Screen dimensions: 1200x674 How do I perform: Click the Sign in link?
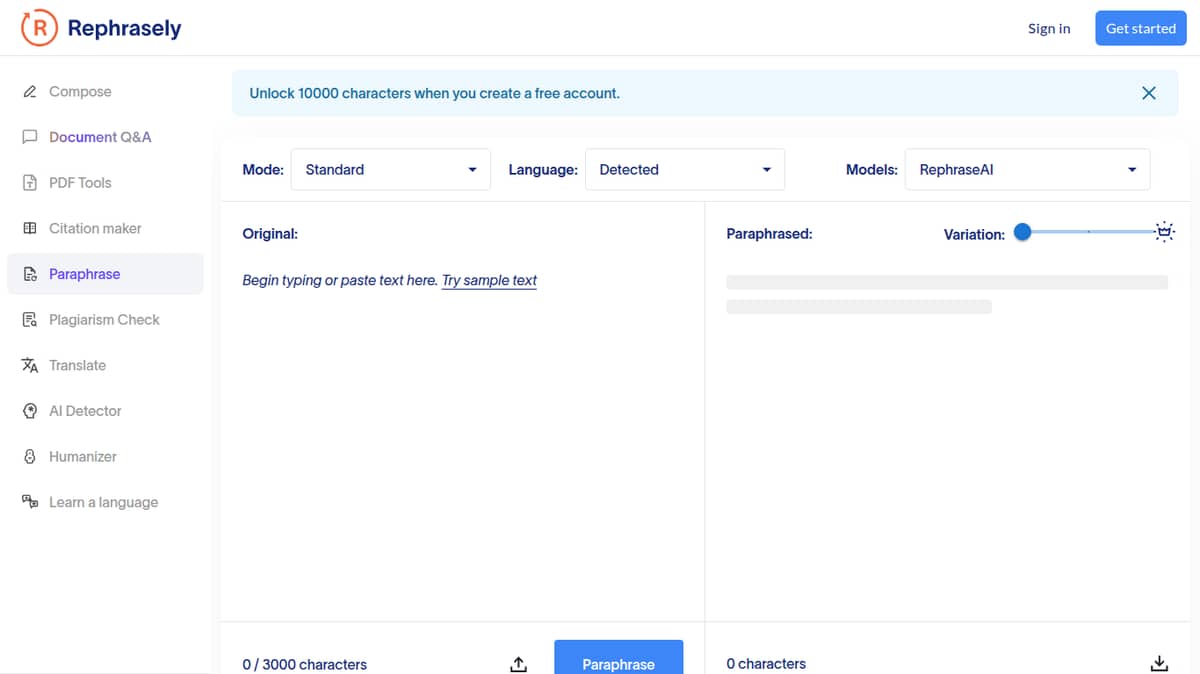(x=1049, y=28)
